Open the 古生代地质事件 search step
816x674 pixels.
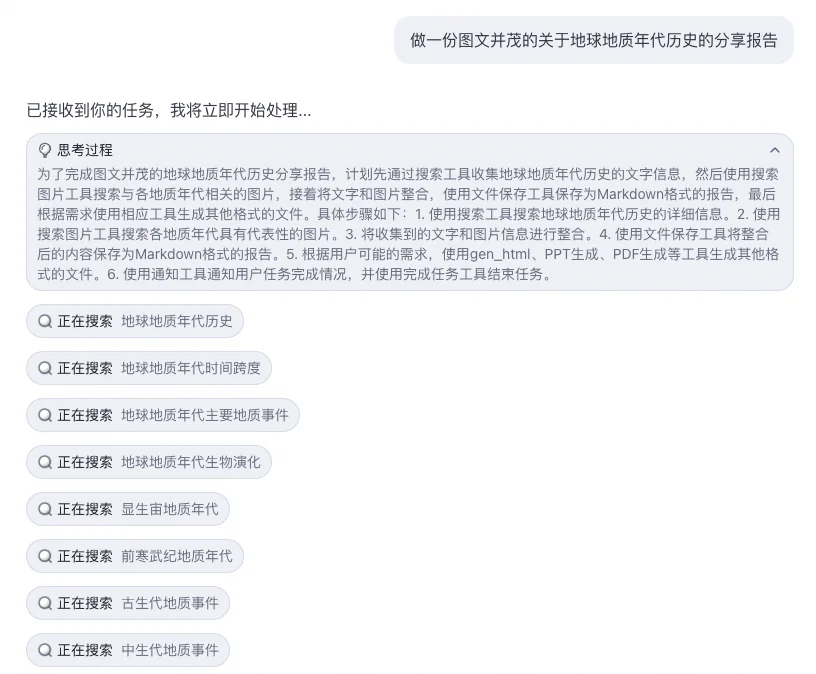coord(128,603)
